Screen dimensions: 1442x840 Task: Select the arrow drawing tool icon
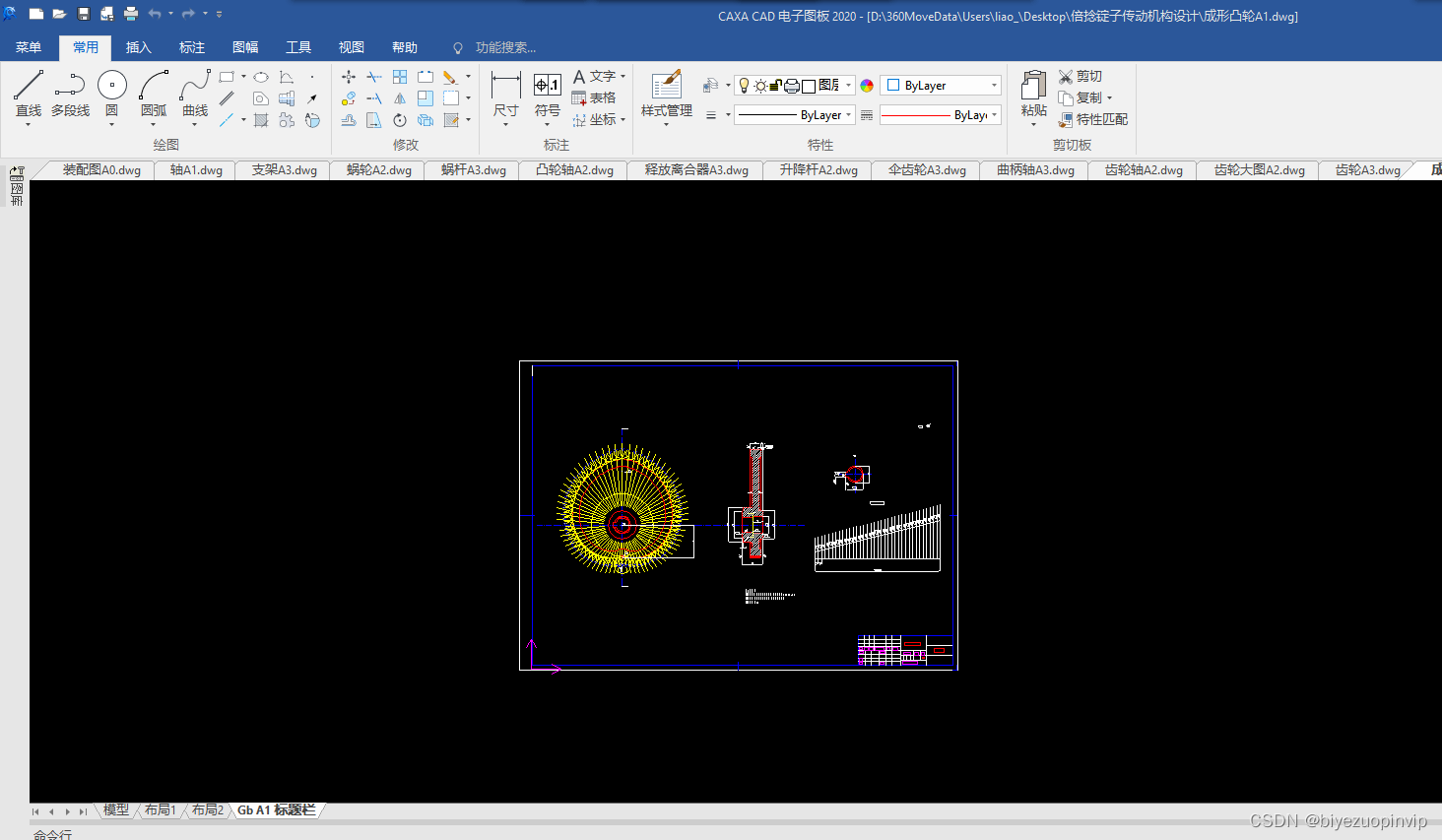[x=312, y=98]
